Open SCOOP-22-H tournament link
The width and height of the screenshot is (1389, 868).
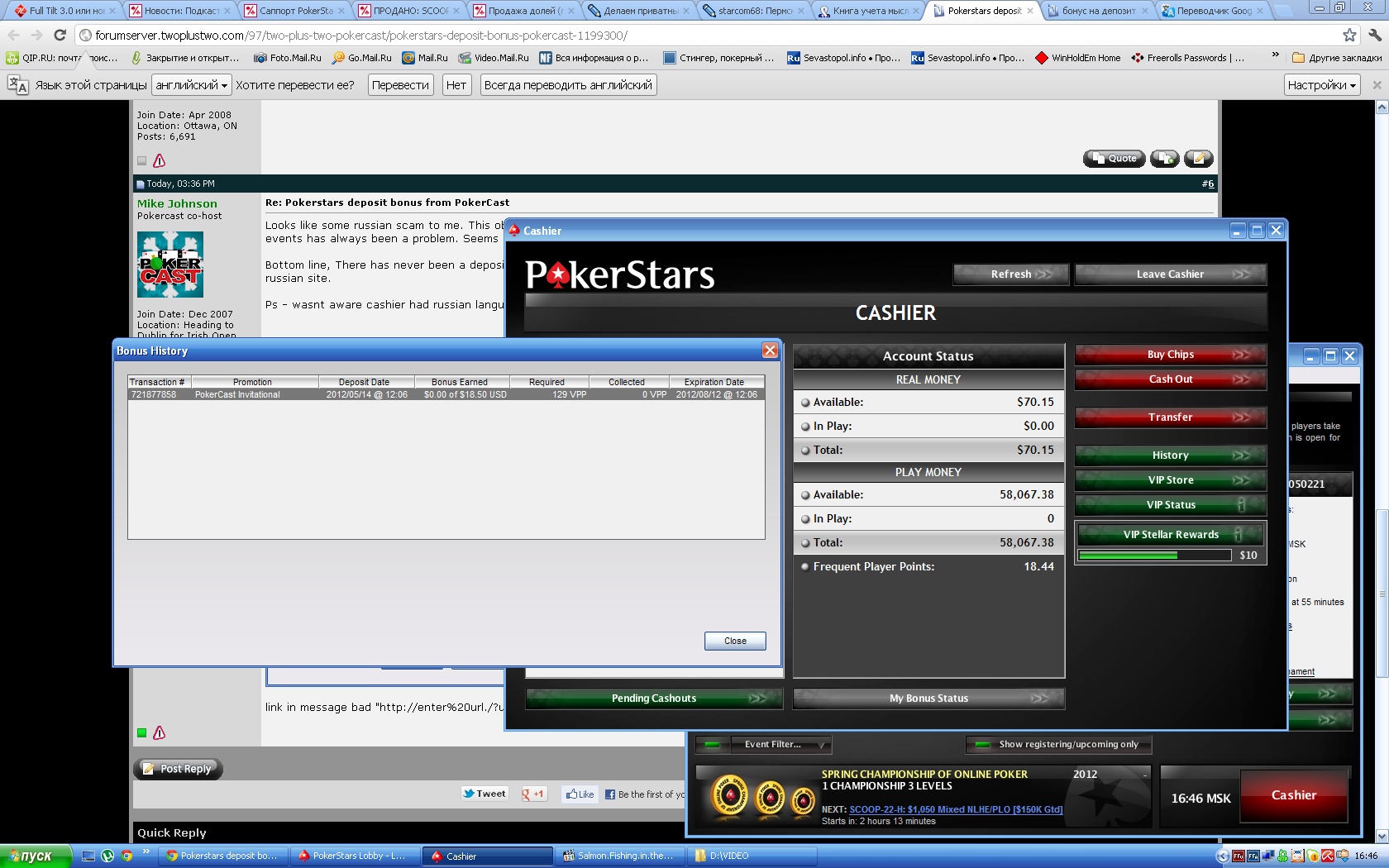956,809
